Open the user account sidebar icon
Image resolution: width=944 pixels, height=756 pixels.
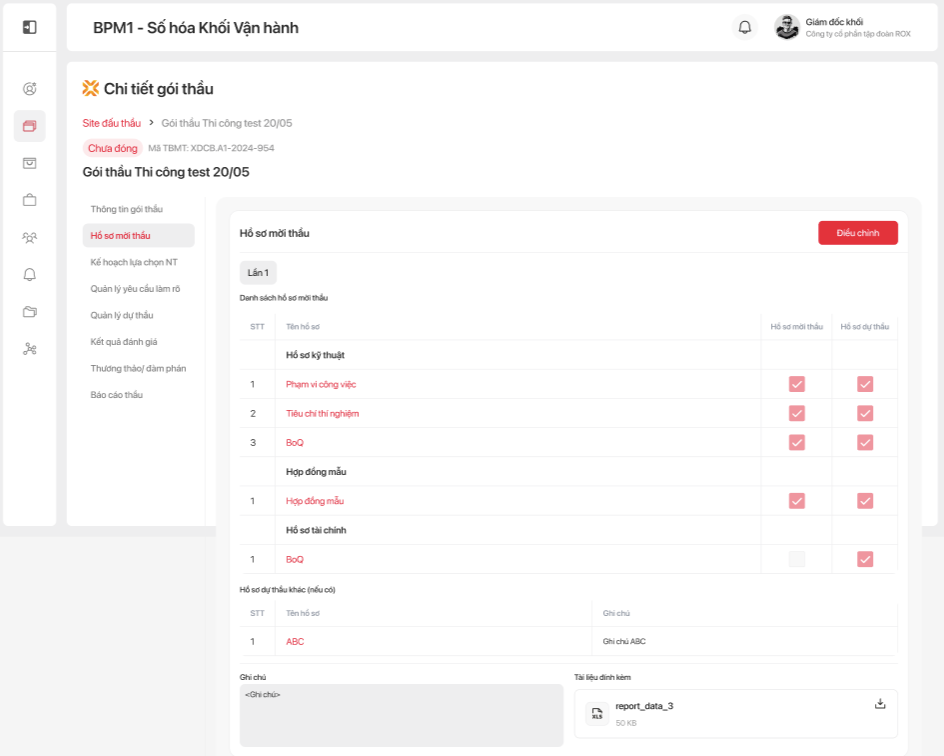[30, 89]
